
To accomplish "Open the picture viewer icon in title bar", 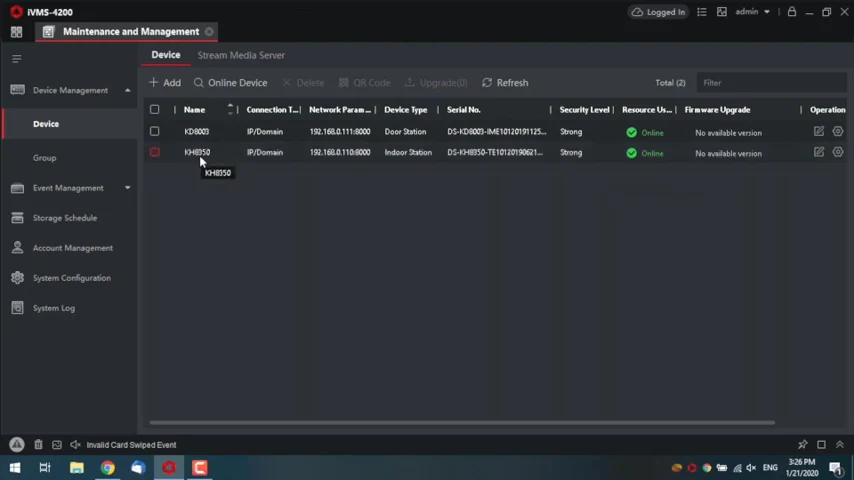I will 722,12.
